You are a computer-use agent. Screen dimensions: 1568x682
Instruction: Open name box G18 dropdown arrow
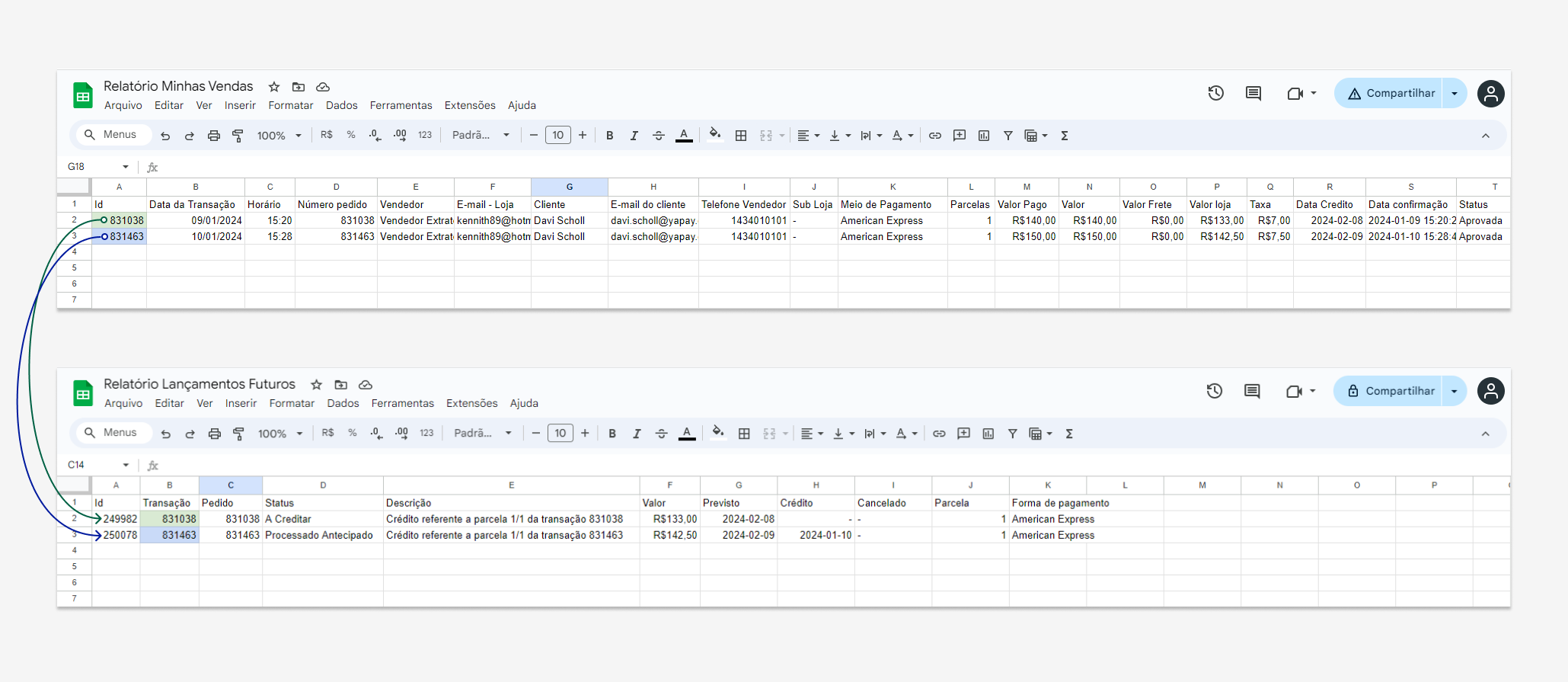(x=126, y=167)
